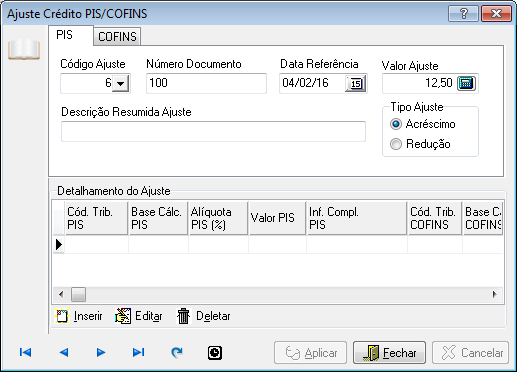The width and height of the screenshot is (517, 372).
Task: Select the Acréscimo radio button
Action: [x=396, y=124]
